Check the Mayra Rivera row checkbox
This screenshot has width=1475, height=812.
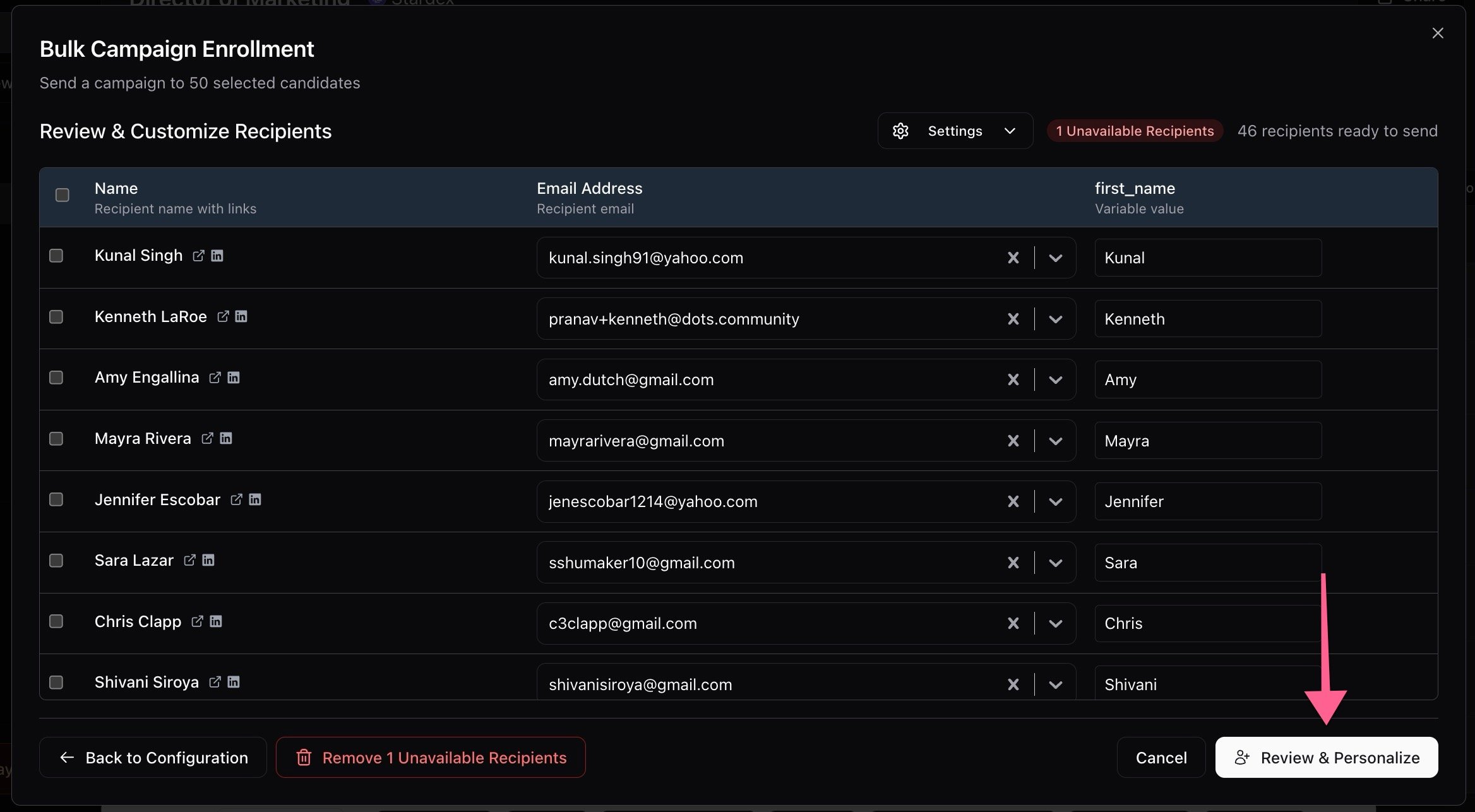(56, 438)
